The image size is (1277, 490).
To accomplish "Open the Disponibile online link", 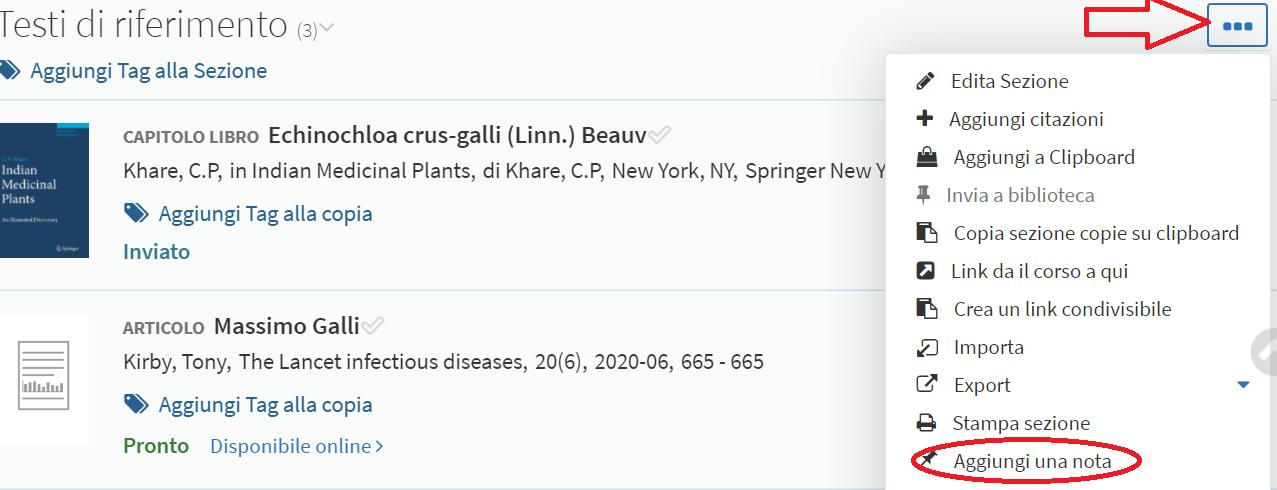I will (296, 446).
